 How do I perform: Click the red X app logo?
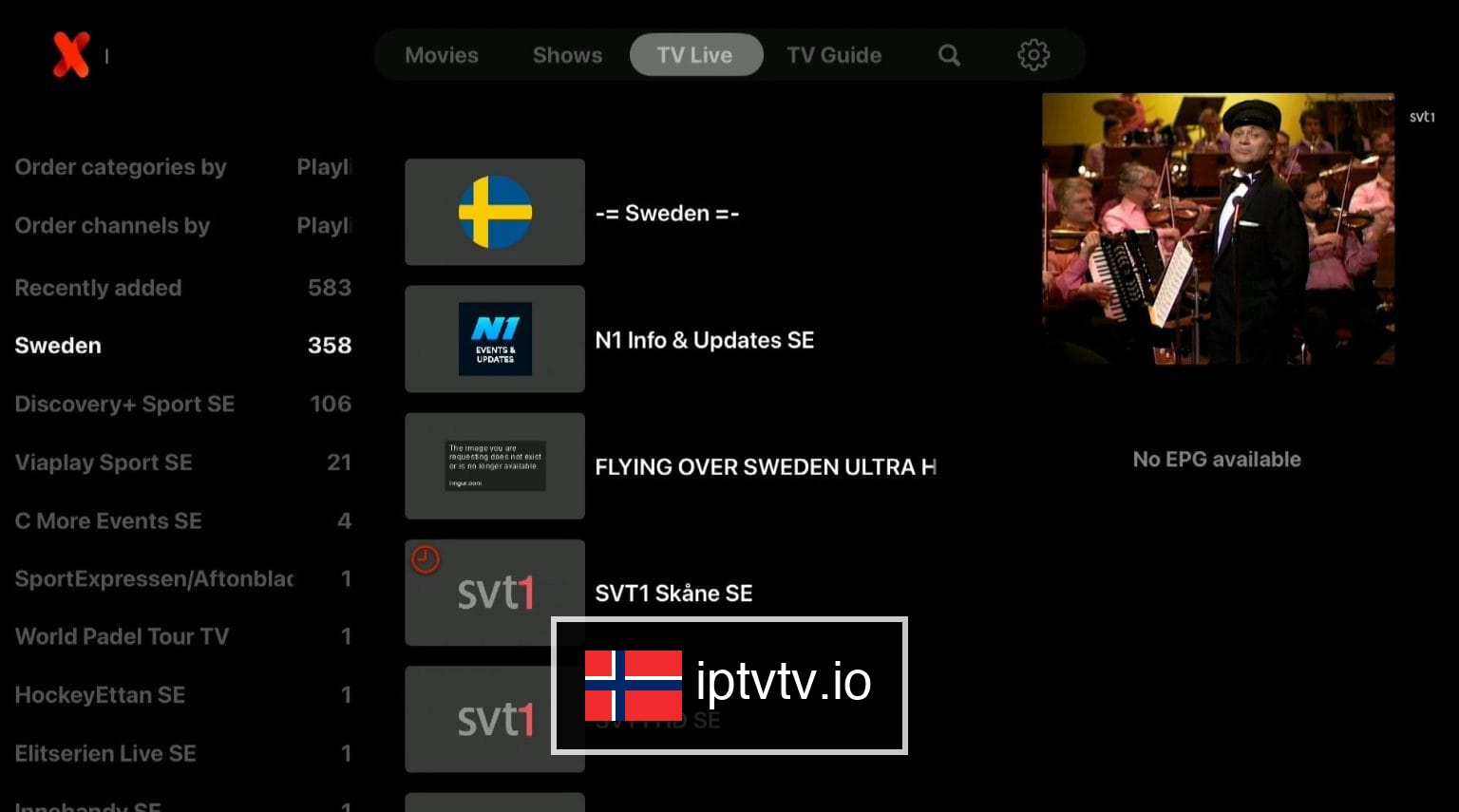[71, 54]
